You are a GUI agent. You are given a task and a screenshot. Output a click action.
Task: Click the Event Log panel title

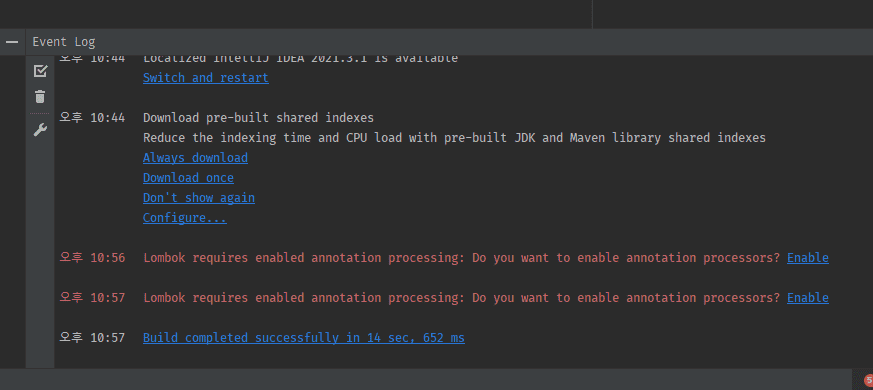click(x=63, y=42)
